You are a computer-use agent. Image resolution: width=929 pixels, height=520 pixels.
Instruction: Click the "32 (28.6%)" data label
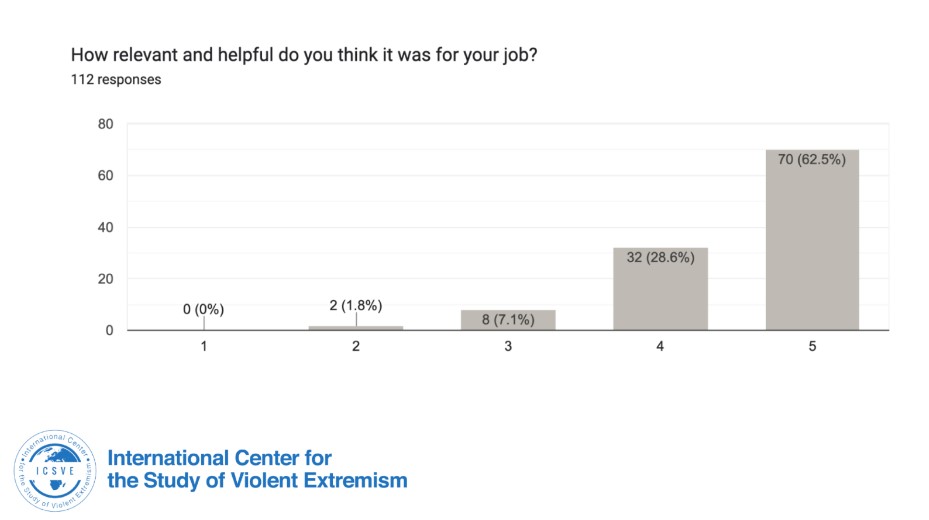660,256
